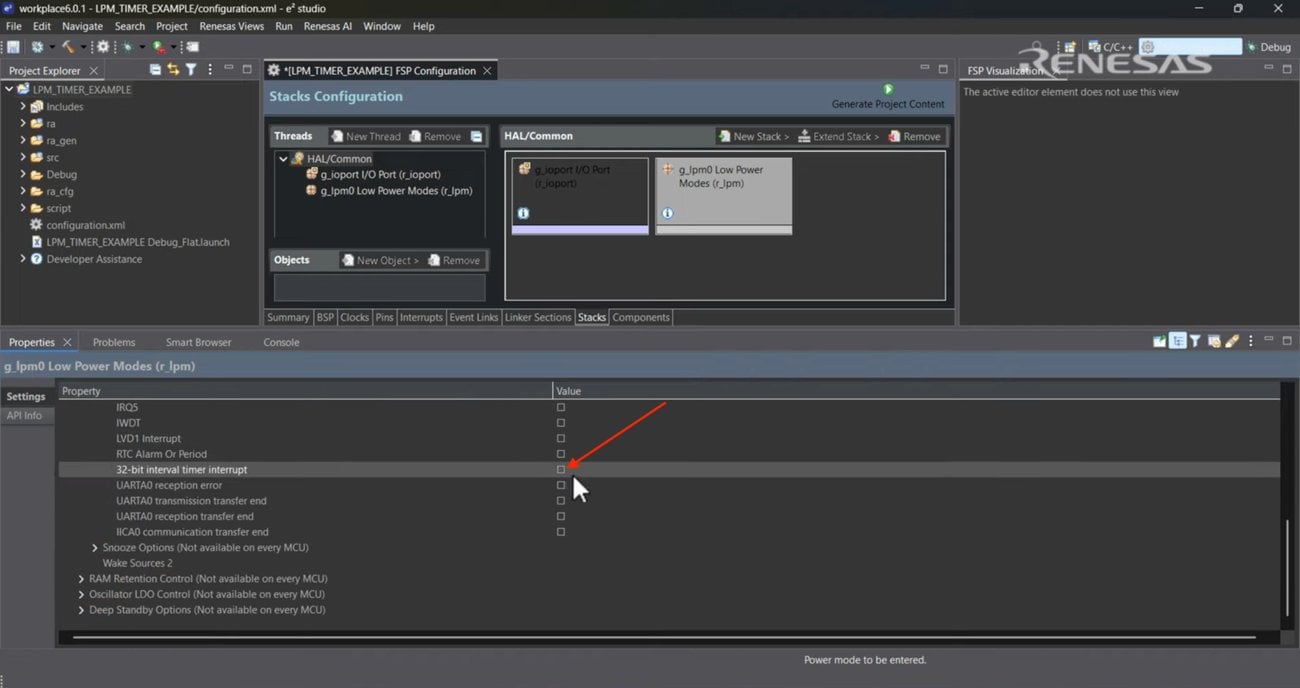Toggle Show Categories in Properties toolbar
The height and width of the screenshot is (688, 1300).
(1178, 342)
